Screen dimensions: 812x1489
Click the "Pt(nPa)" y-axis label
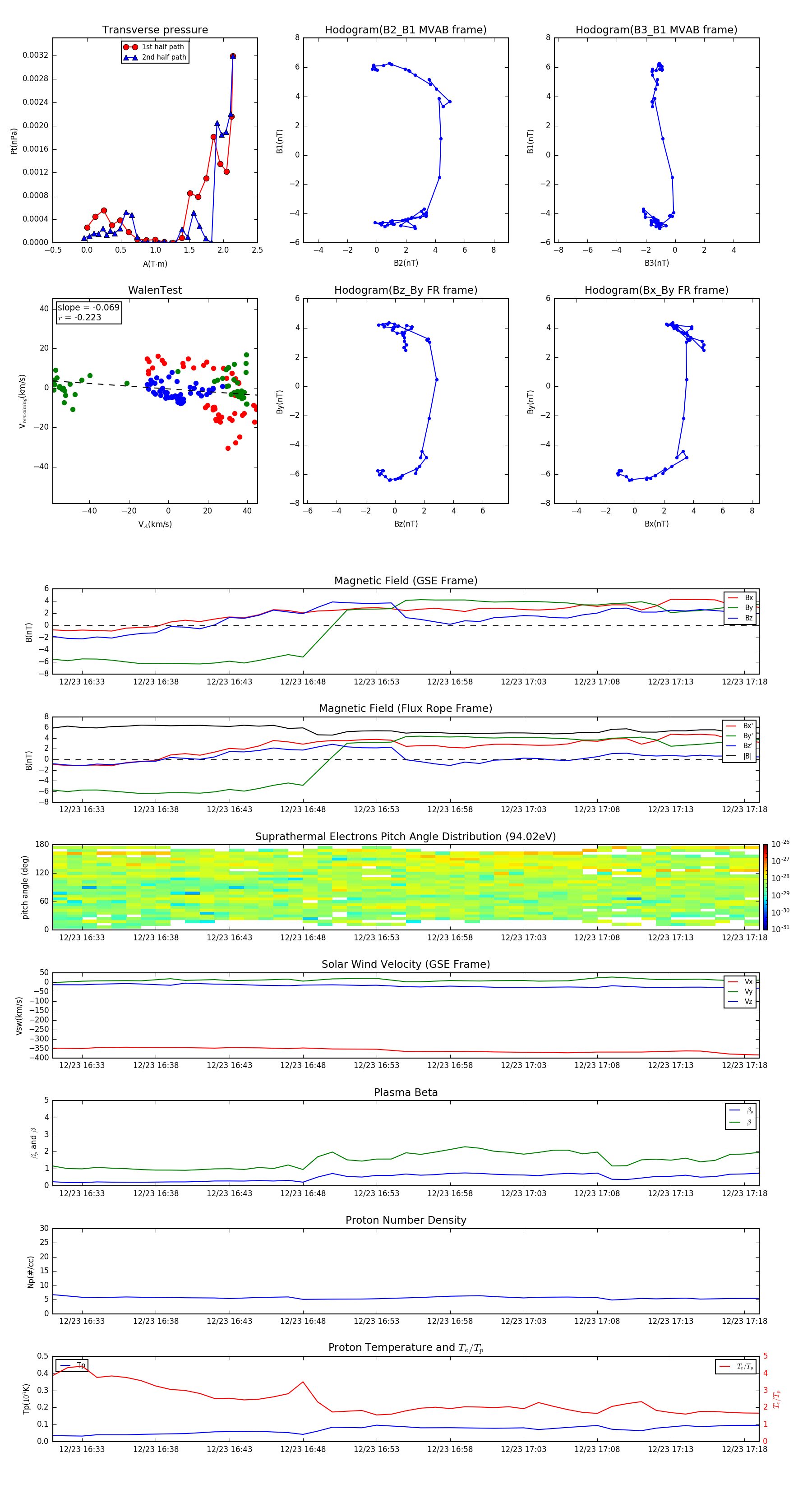(14, 141)
